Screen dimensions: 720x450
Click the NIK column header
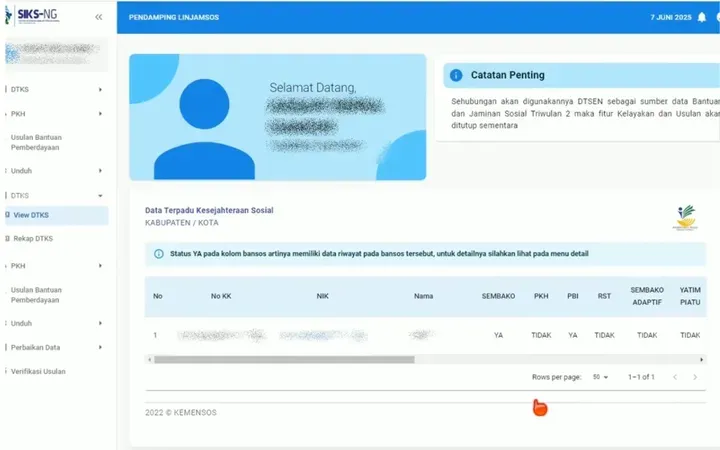pyautogui.click(x=322, y=296)
